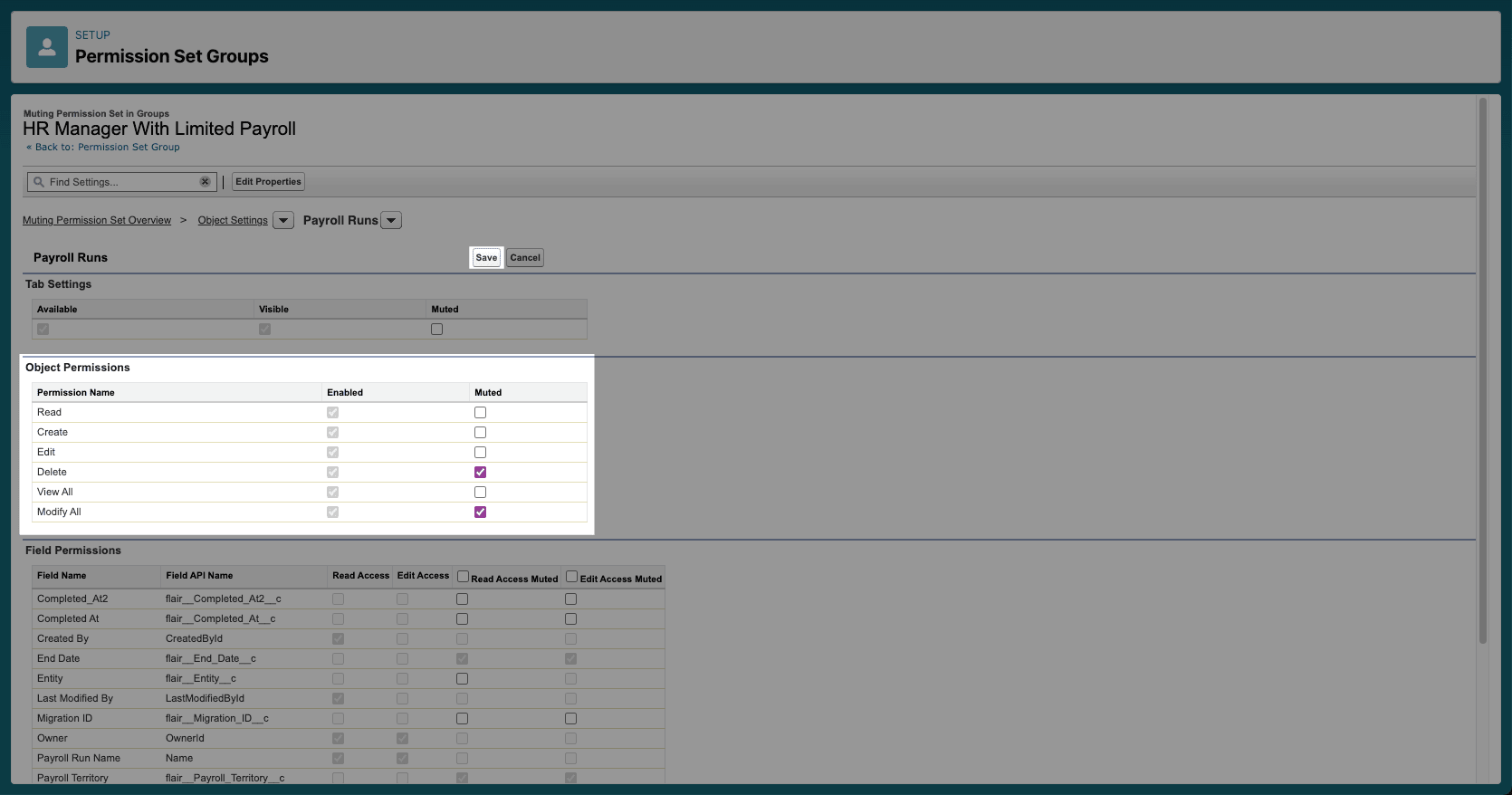Cancel the Payroll Runs edits

[x=525, y=258]
